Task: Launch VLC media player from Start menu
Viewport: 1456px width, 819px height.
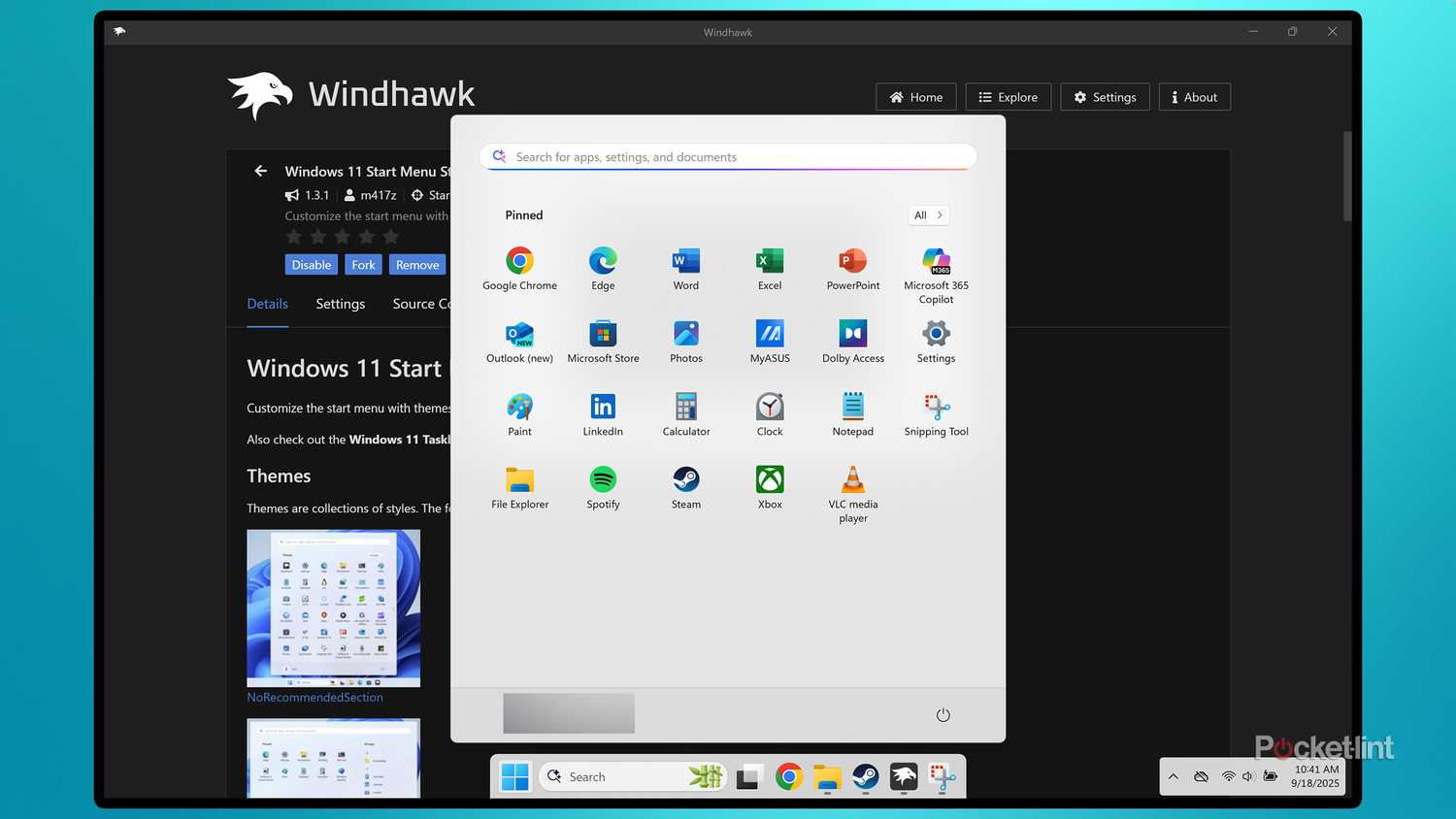Action: 853,494
